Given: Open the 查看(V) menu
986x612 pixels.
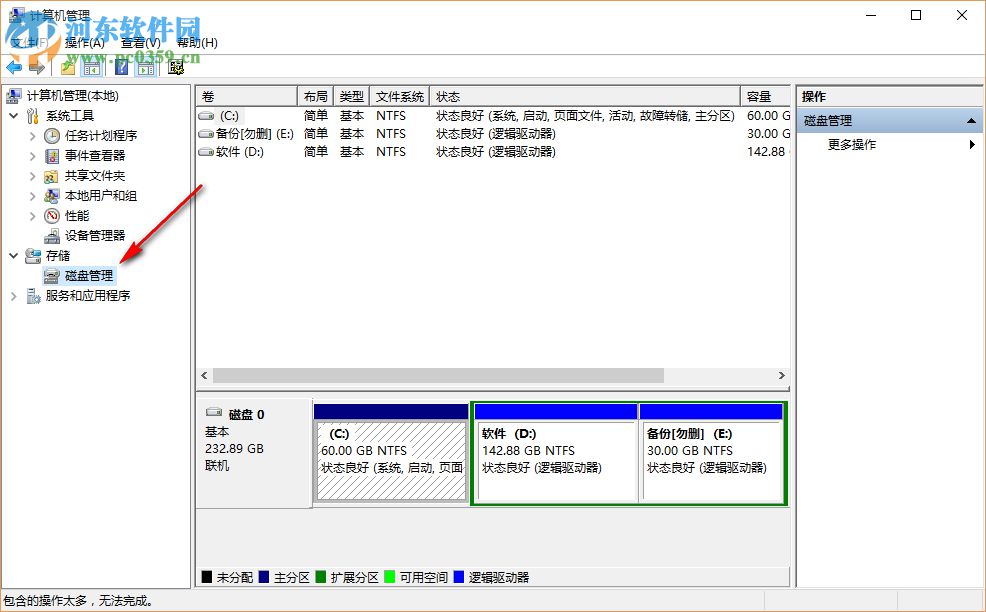Looking at the screenshot, I should pos(138,43).
